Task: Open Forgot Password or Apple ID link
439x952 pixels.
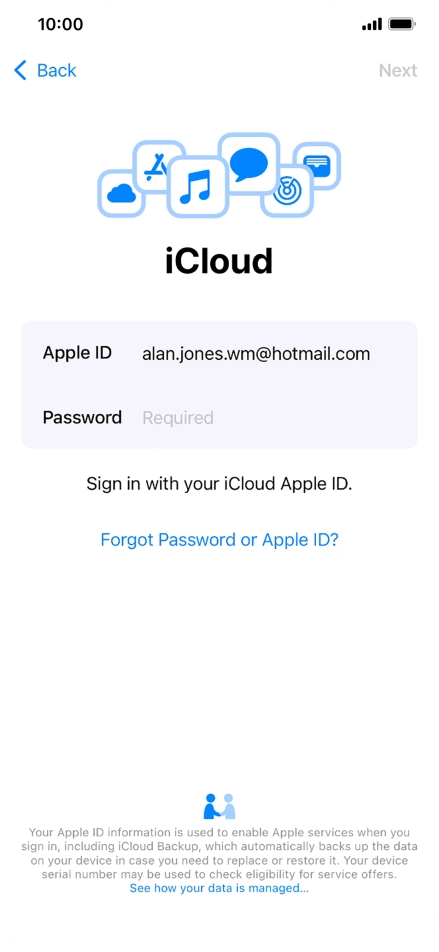Action: [x=219, y=540]
